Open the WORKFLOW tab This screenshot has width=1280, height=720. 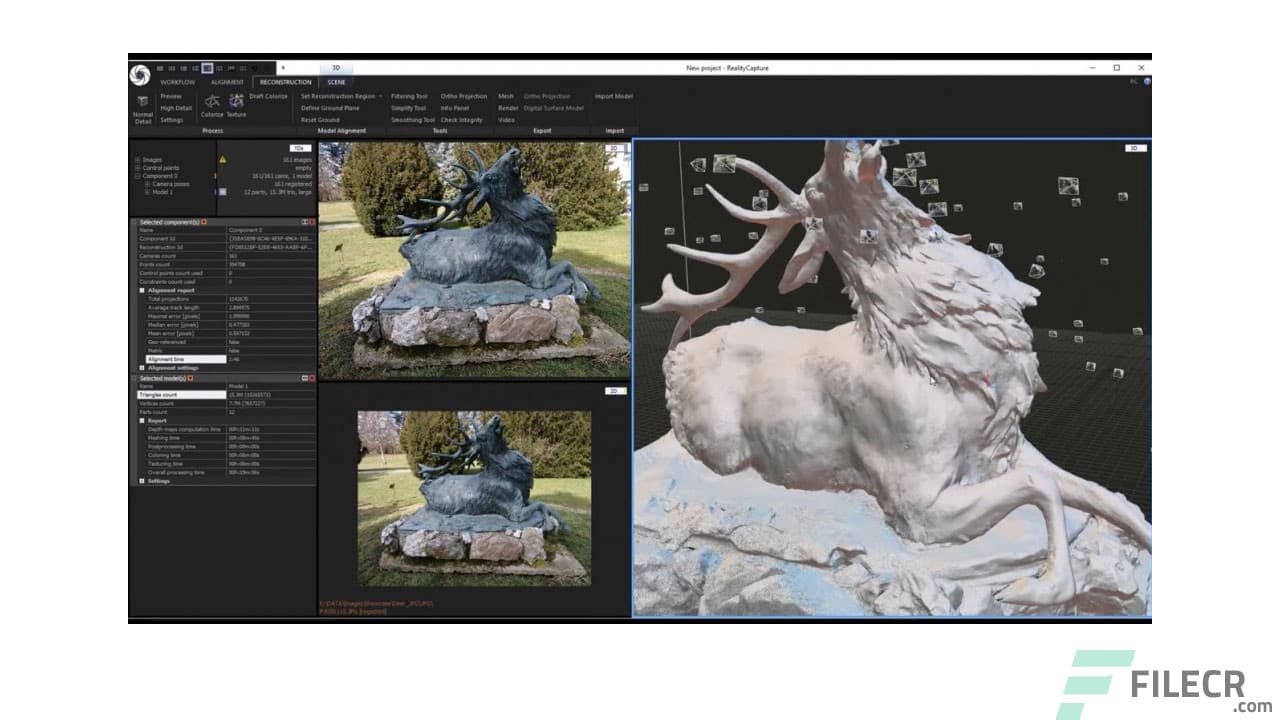pos(178,83)
